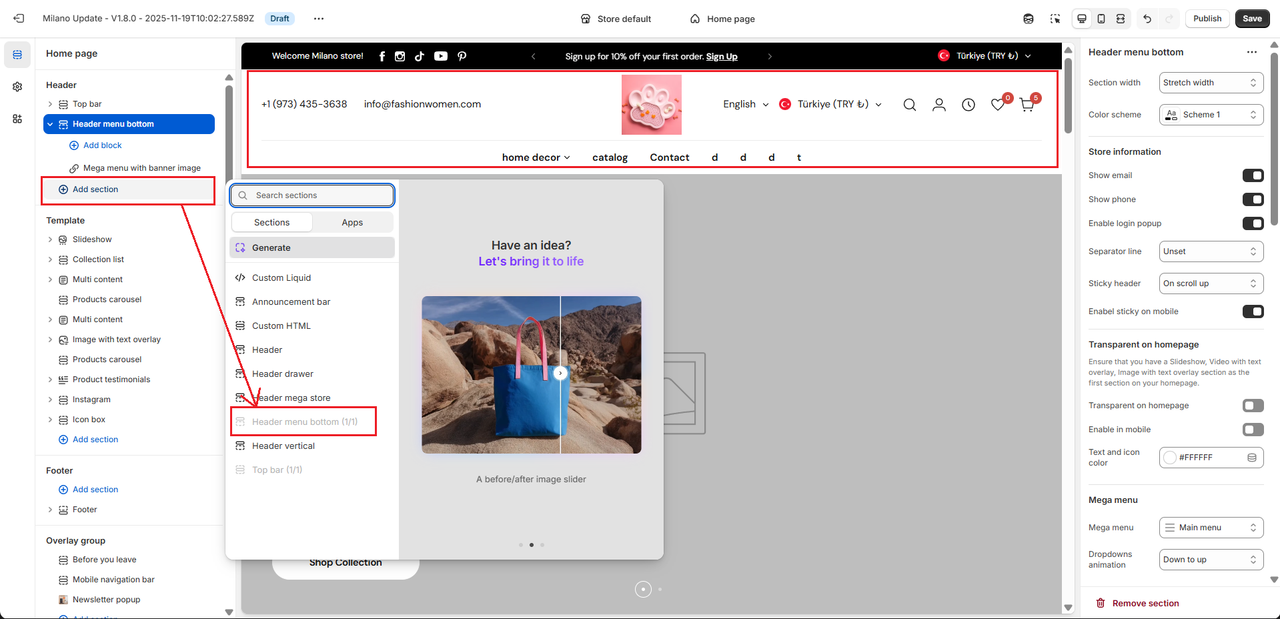The image size is (1280, 619).
Task: Select Header vertical from section list
Action: [x=312, y=446]
